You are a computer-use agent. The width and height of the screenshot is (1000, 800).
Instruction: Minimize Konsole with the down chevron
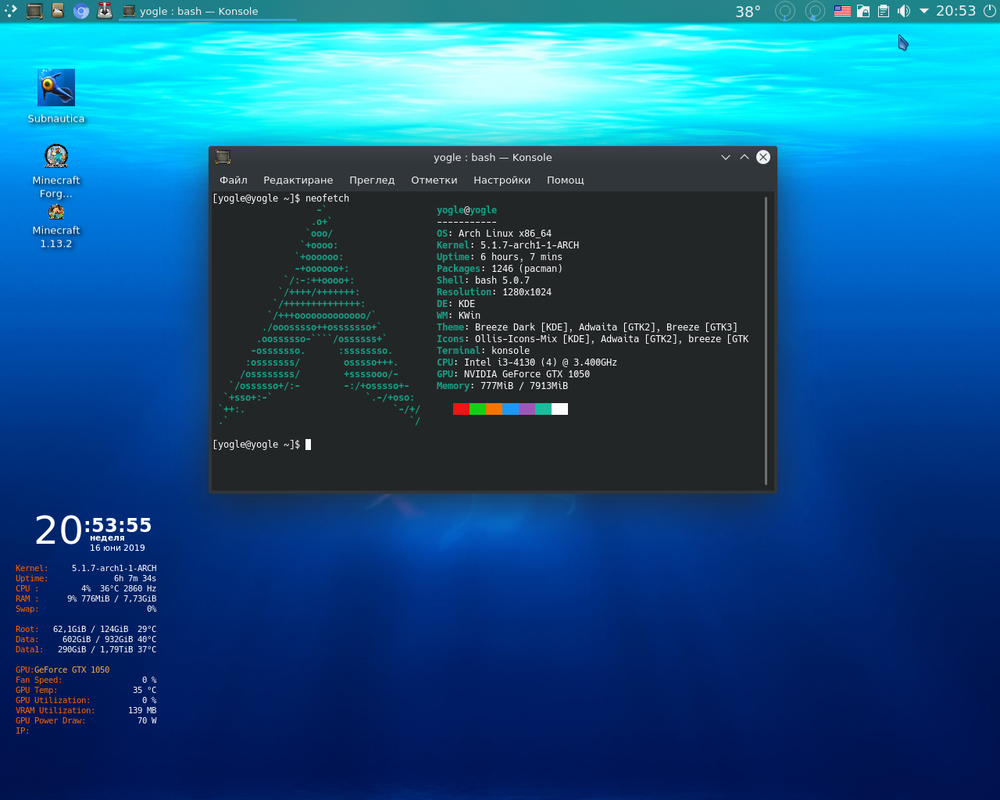coord(725,157)
